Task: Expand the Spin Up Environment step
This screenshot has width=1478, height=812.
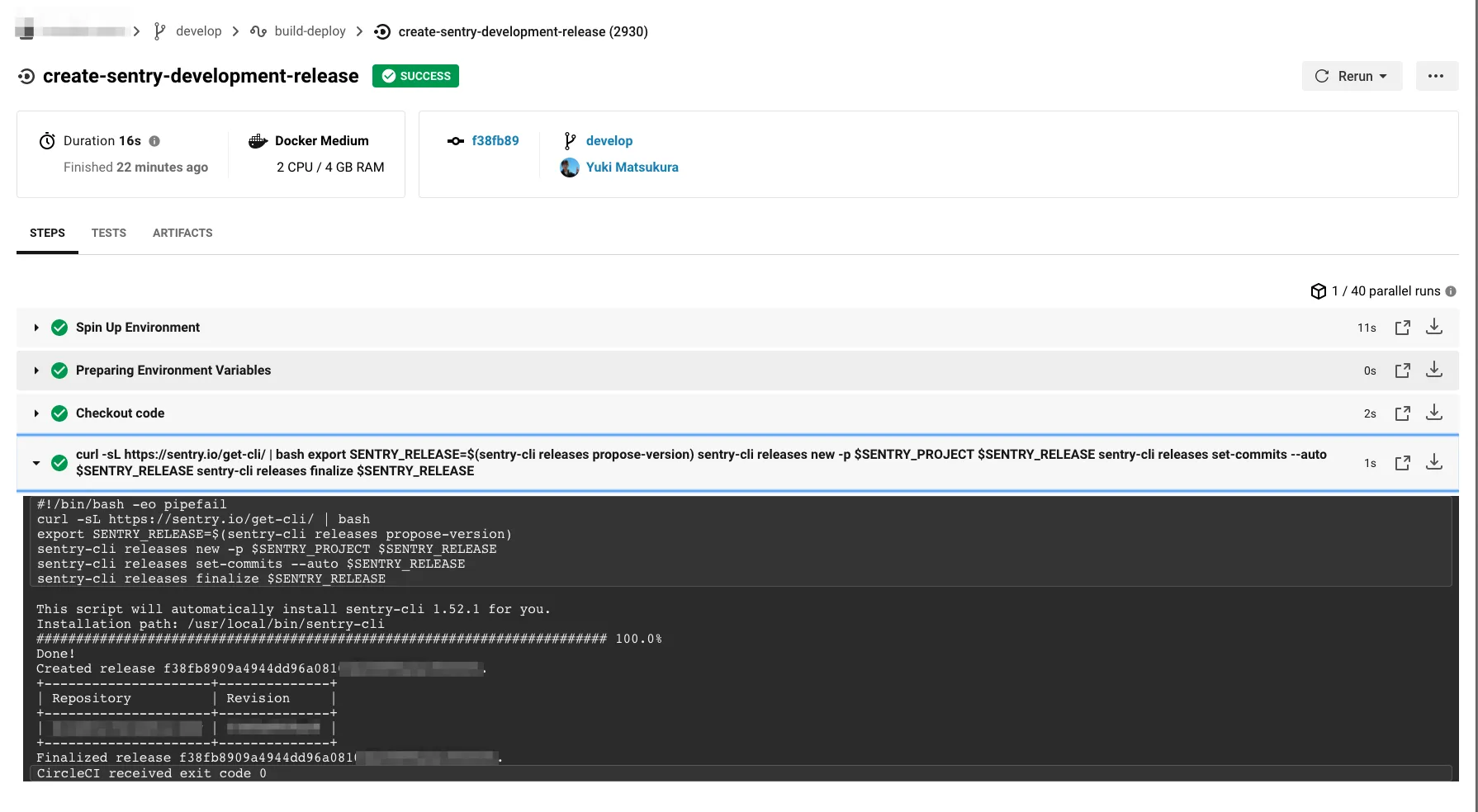Action: click(36, 328)
